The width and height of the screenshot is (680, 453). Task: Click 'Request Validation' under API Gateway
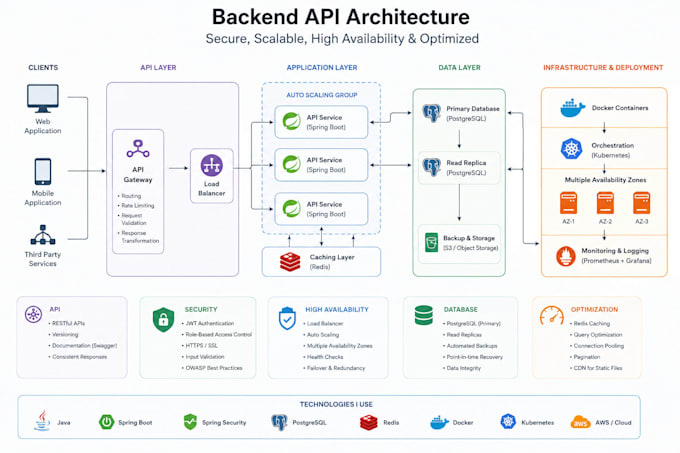pyautogui.click(x=134, y=219)
